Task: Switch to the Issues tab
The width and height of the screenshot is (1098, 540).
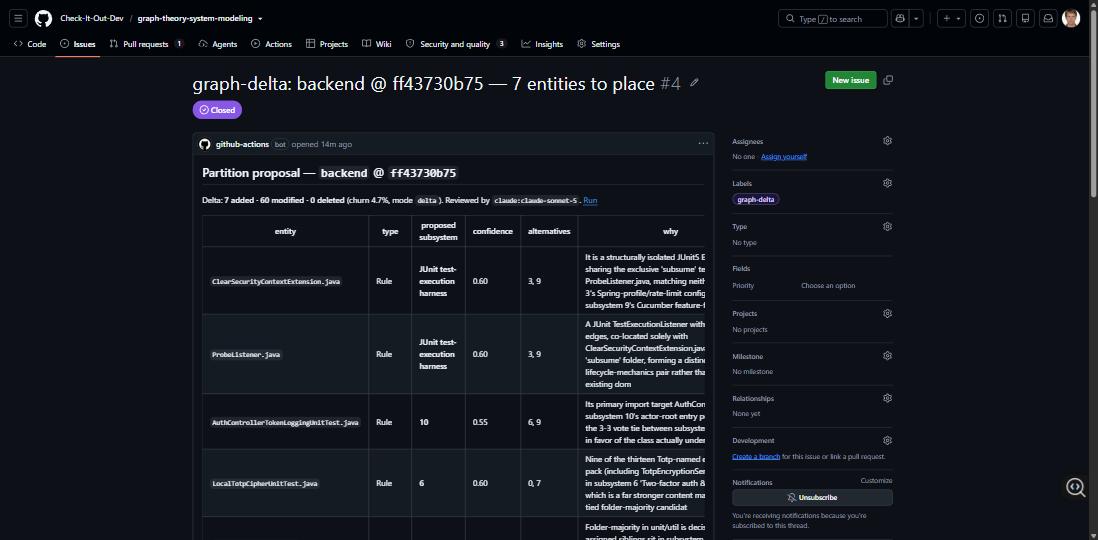Action: 78,44
